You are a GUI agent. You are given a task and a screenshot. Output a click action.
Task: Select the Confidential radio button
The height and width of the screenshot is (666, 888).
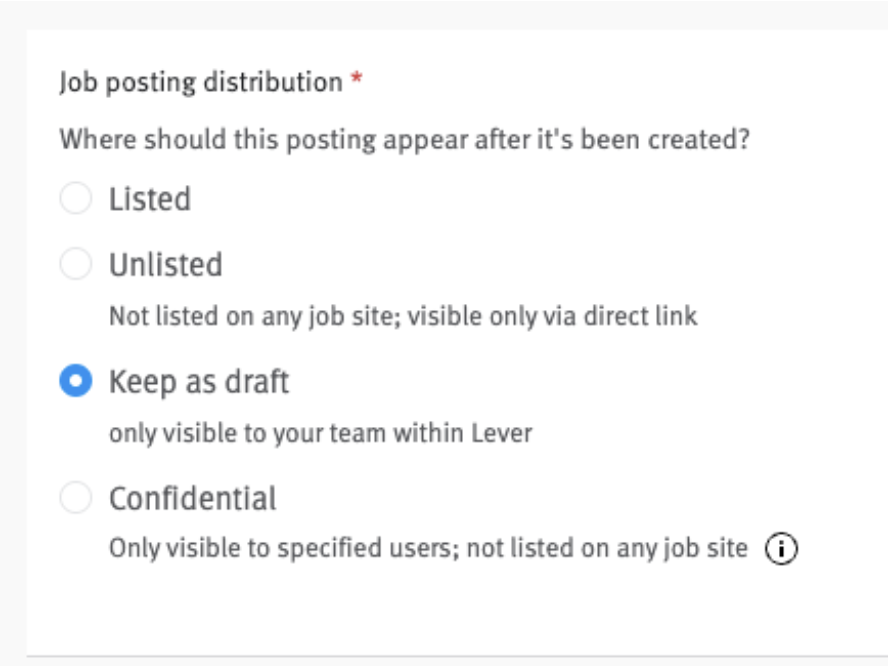pyautogui.click(x=76, y=497)
